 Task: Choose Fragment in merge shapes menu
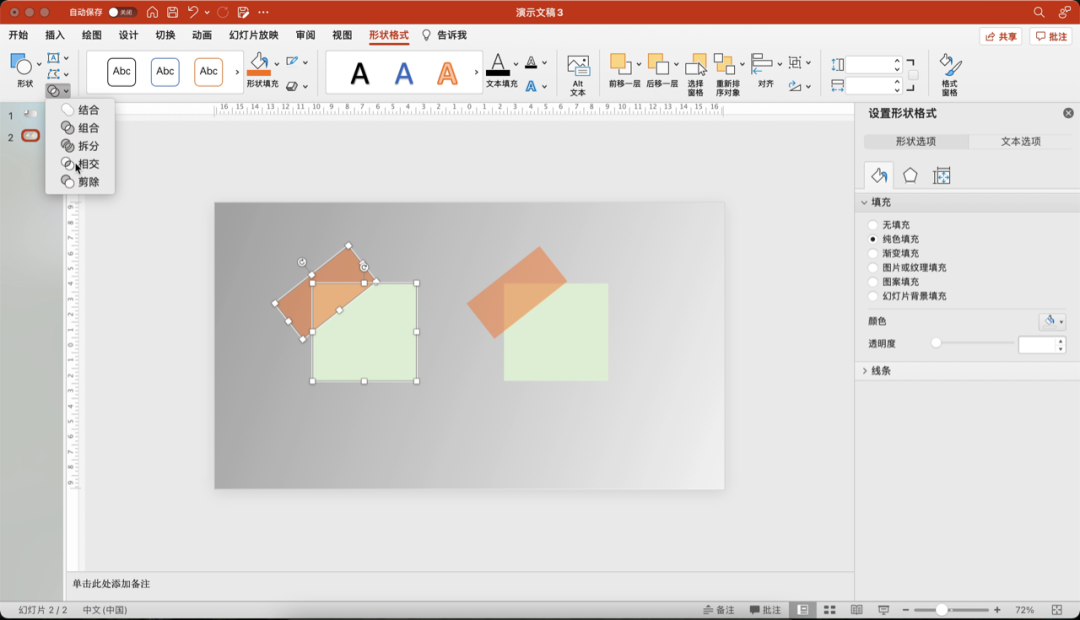[x=80, y=145]
